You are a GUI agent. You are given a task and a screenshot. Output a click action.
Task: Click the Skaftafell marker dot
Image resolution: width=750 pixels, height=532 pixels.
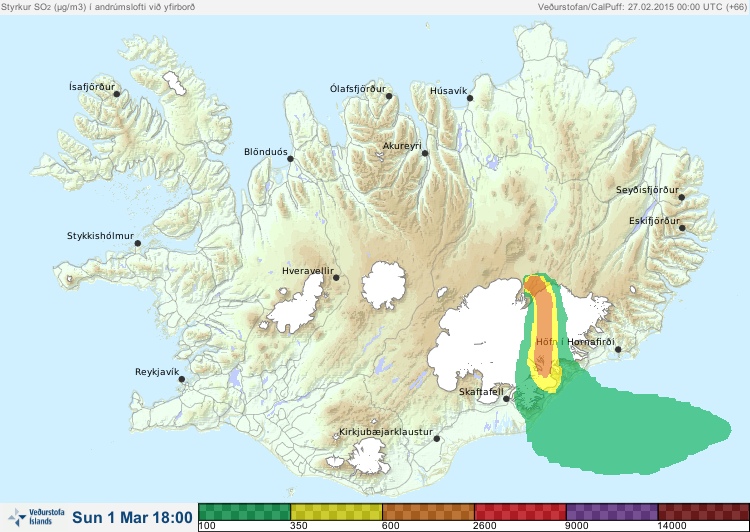pos(507,399)
